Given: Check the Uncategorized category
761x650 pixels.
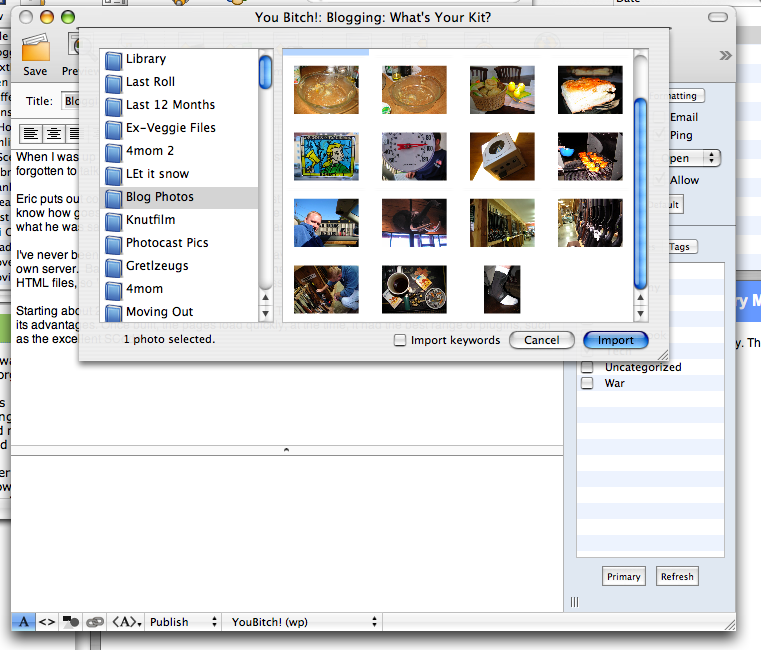Looking at the screenshot, I should pyautogui.click(x=587, y=367).
